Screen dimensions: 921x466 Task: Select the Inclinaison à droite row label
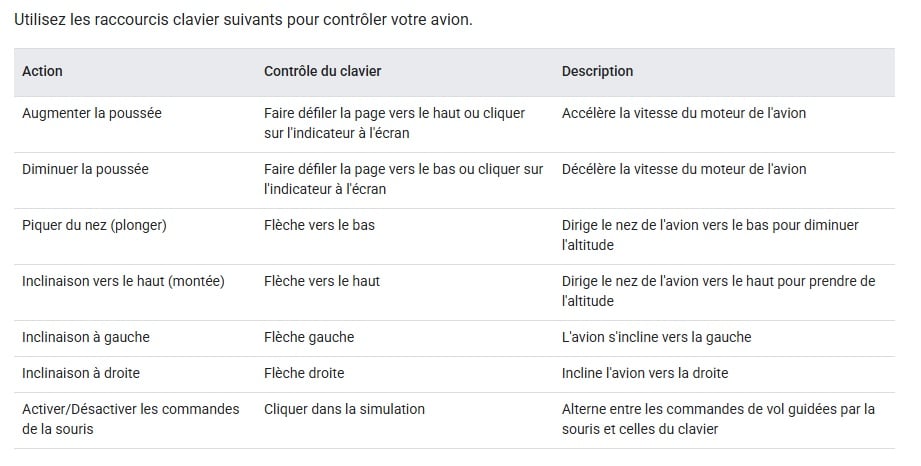click(x=81, y=373)
